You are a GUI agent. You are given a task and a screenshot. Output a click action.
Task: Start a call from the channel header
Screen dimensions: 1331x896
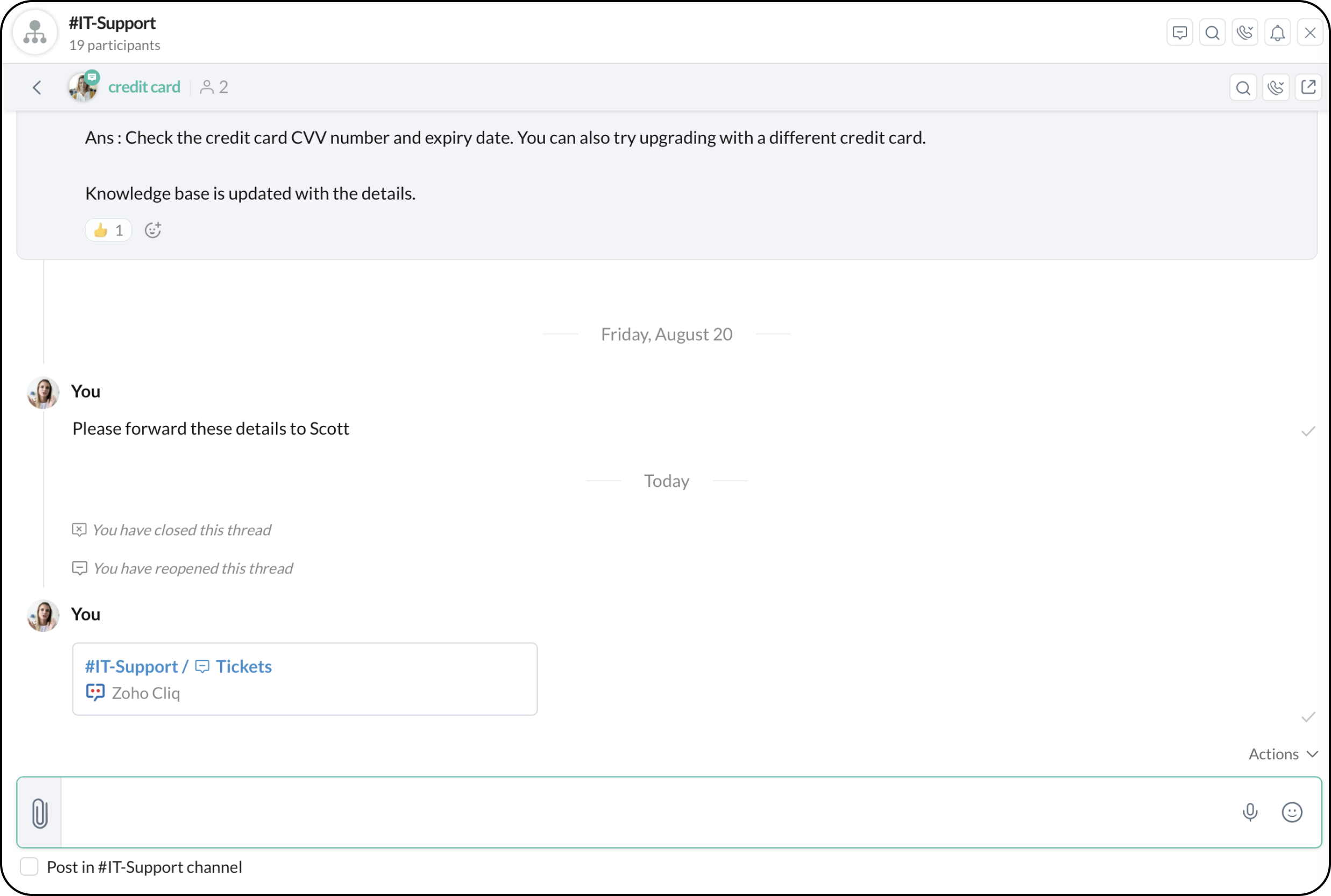(1245, 33)
